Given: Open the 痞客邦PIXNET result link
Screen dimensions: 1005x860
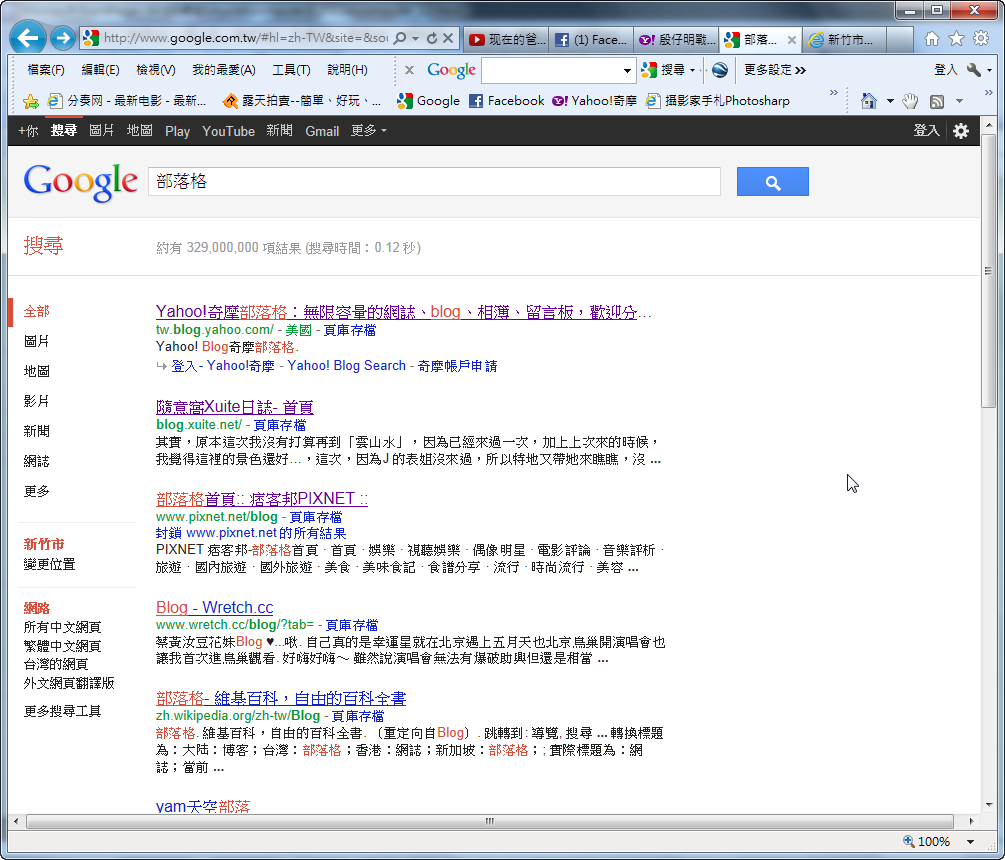Looking at the screenshot, I should point(262,499).
